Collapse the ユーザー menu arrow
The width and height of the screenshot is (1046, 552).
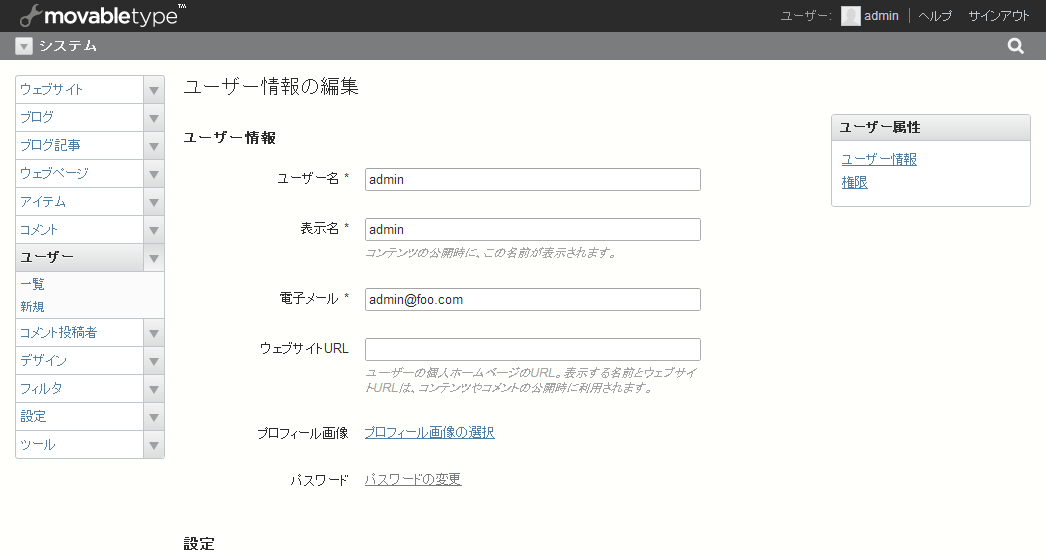coord(153,258)
